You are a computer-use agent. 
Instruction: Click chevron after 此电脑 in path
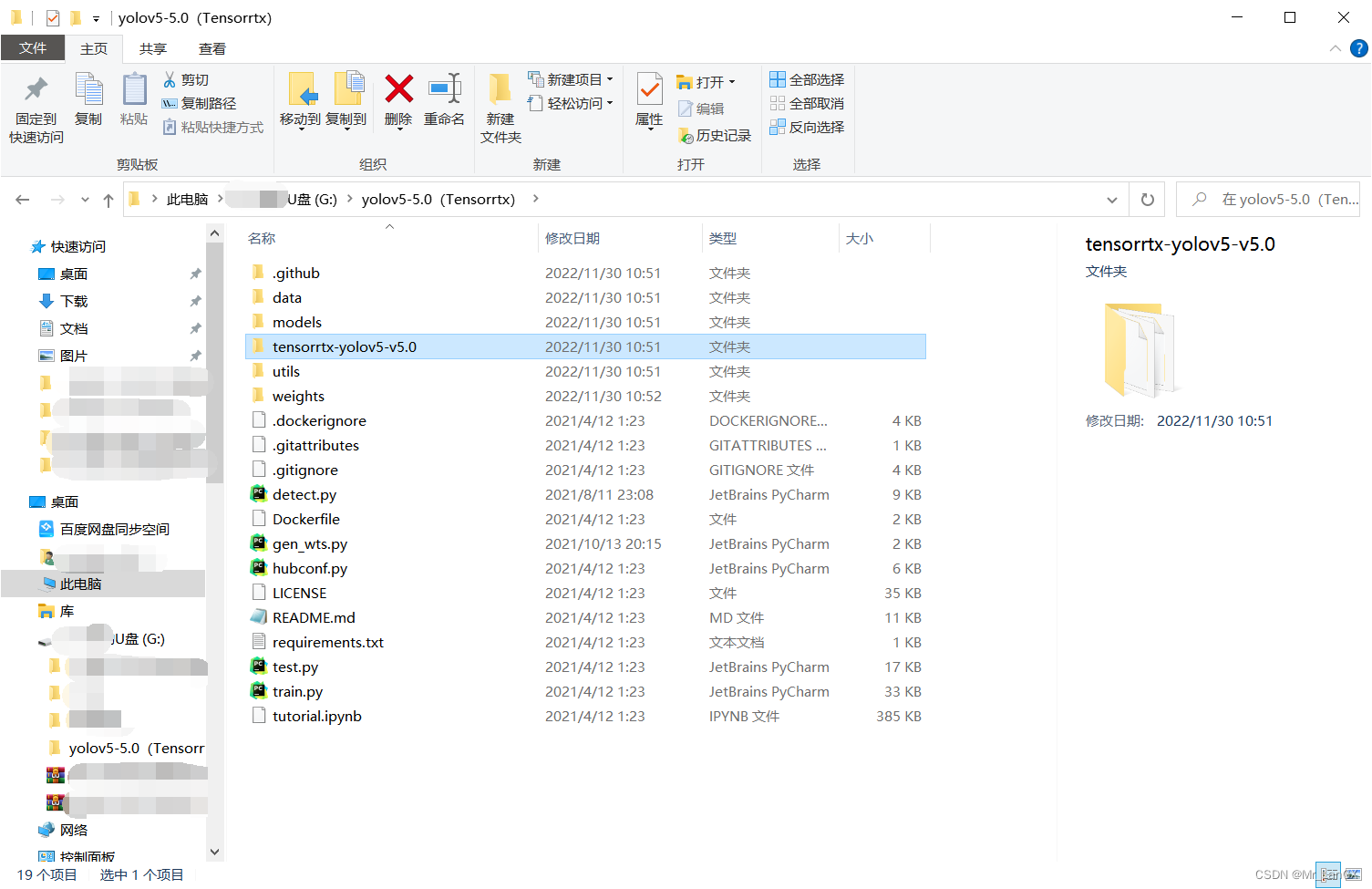[x=220, y=199]
